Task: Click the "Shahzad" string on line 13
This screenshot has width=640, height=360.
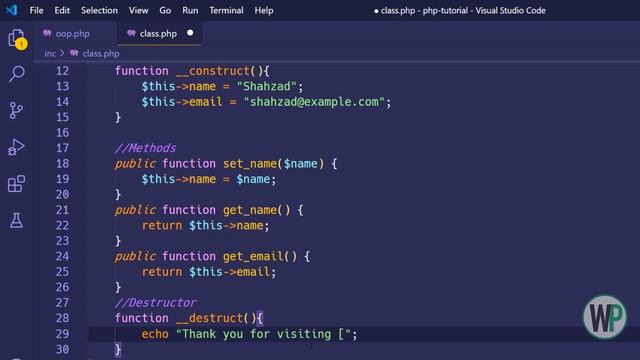Action: pyautogui.click(x=267, y=87)
